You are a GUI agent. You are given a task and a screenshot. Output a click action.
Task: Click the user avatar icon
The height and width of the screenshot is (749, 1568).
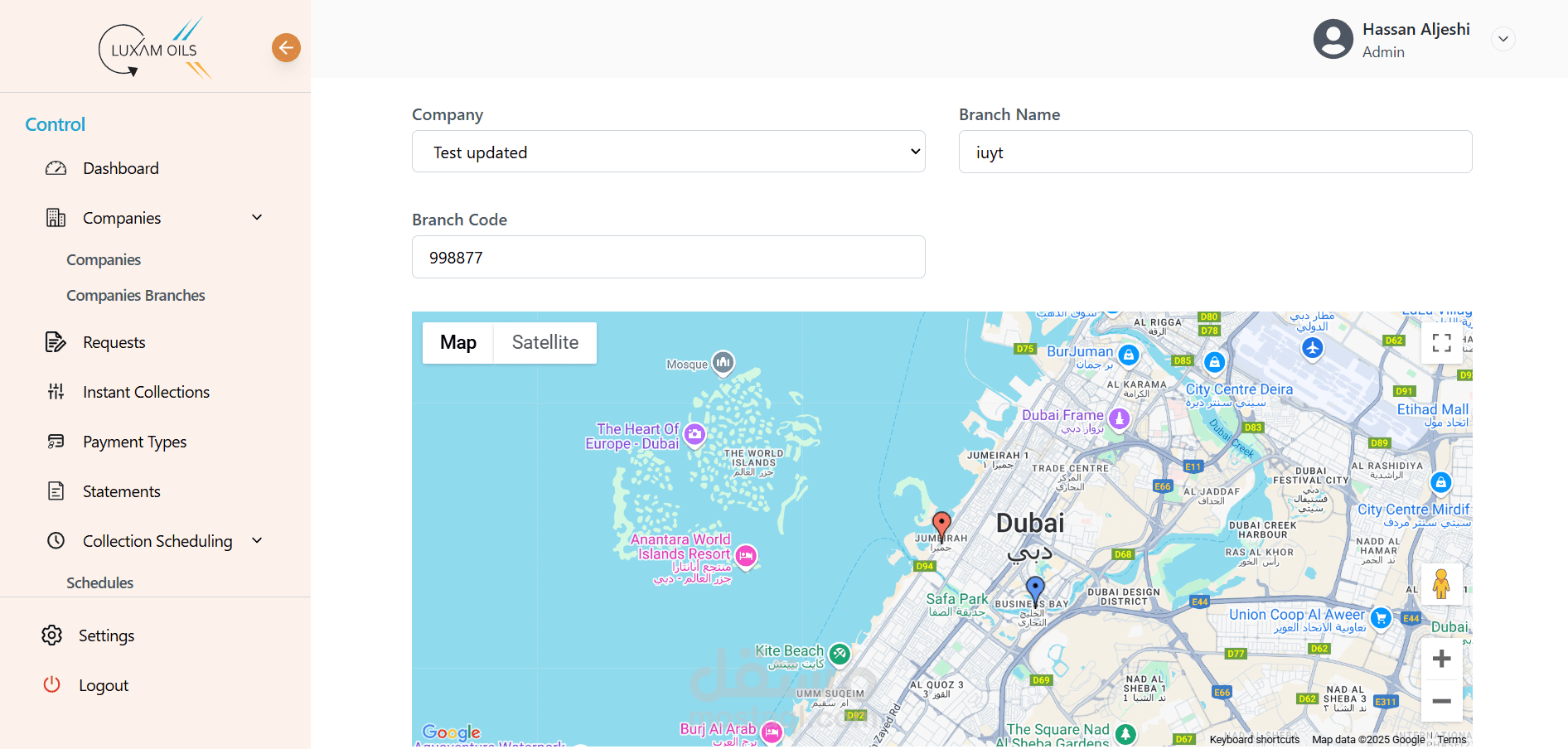point(1333,39)
